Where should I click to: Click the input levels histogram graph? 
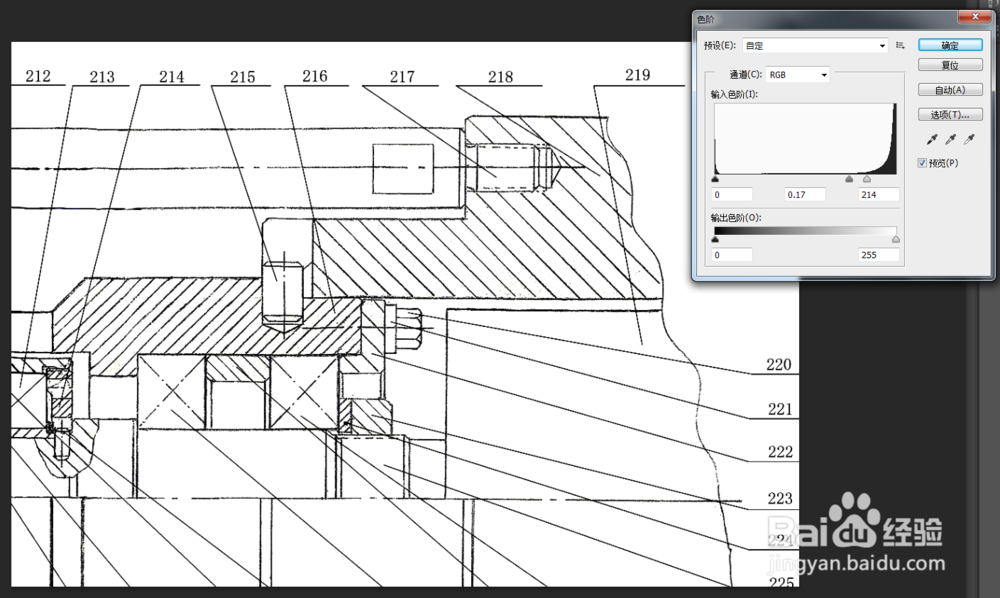pyautogui.click(x=805, y=138)
